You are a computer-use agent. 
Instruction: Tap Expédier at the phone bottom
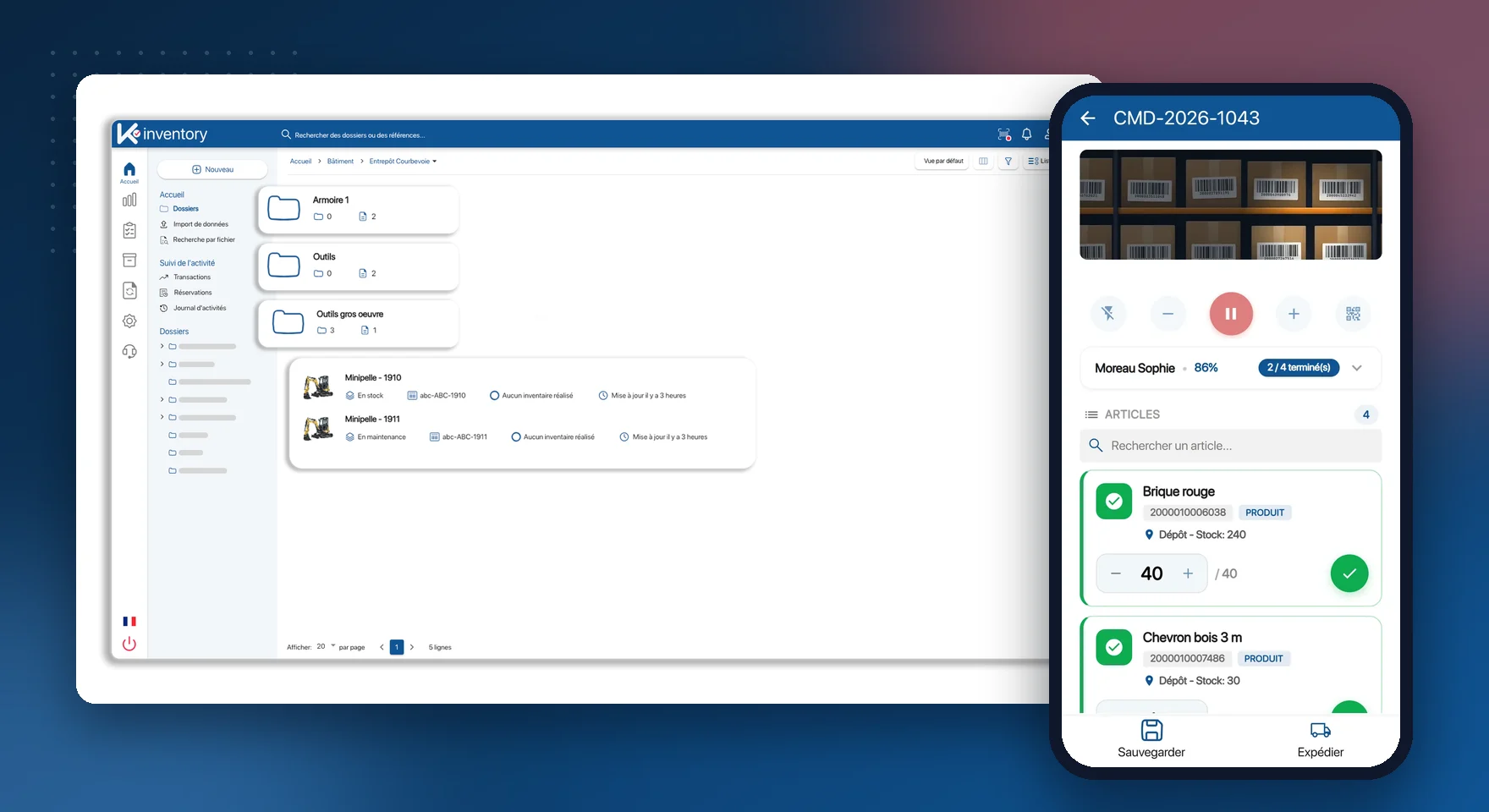[1320, 739]
